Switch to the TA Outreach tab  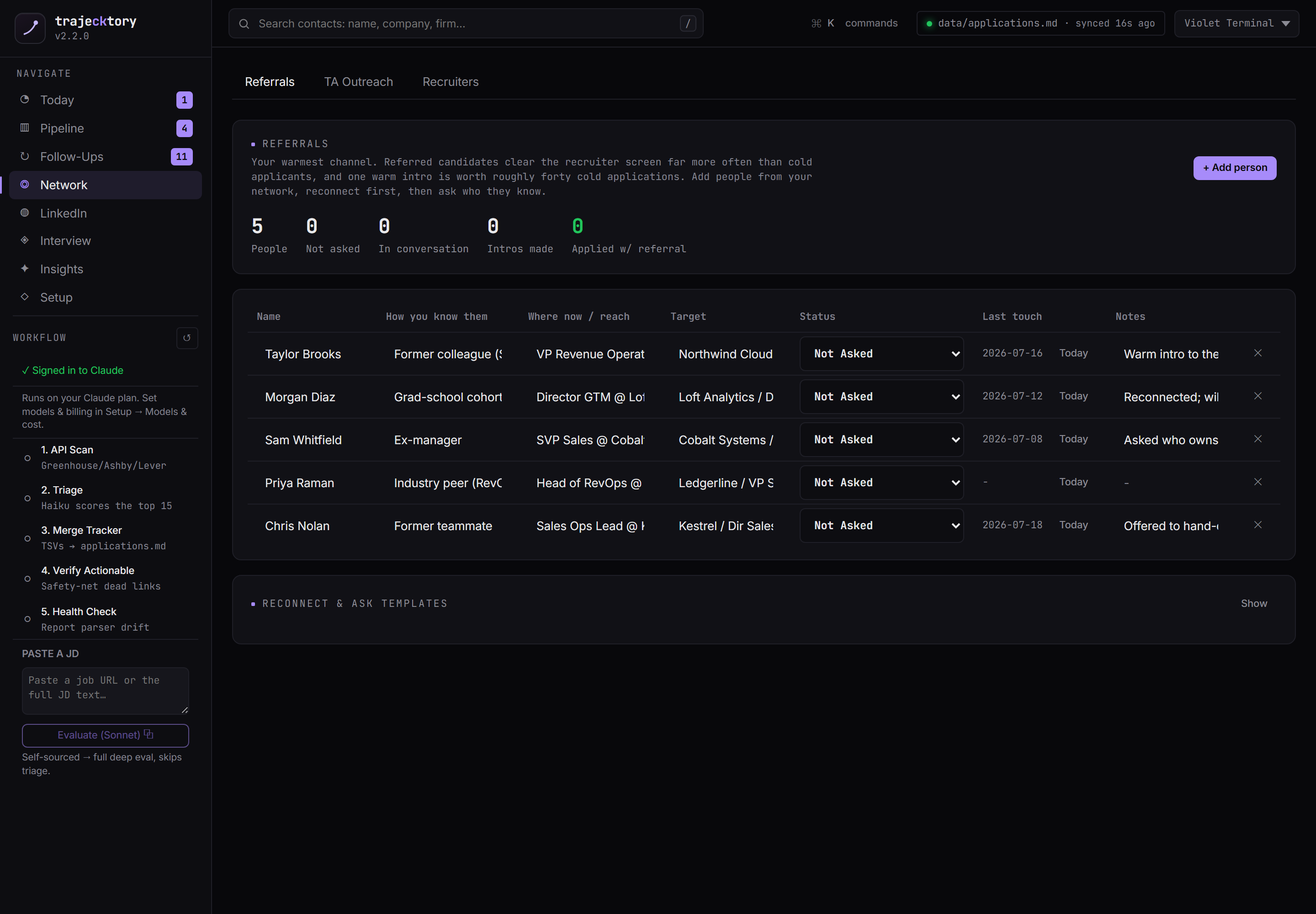pyautogui.click(x=359, y=82)
